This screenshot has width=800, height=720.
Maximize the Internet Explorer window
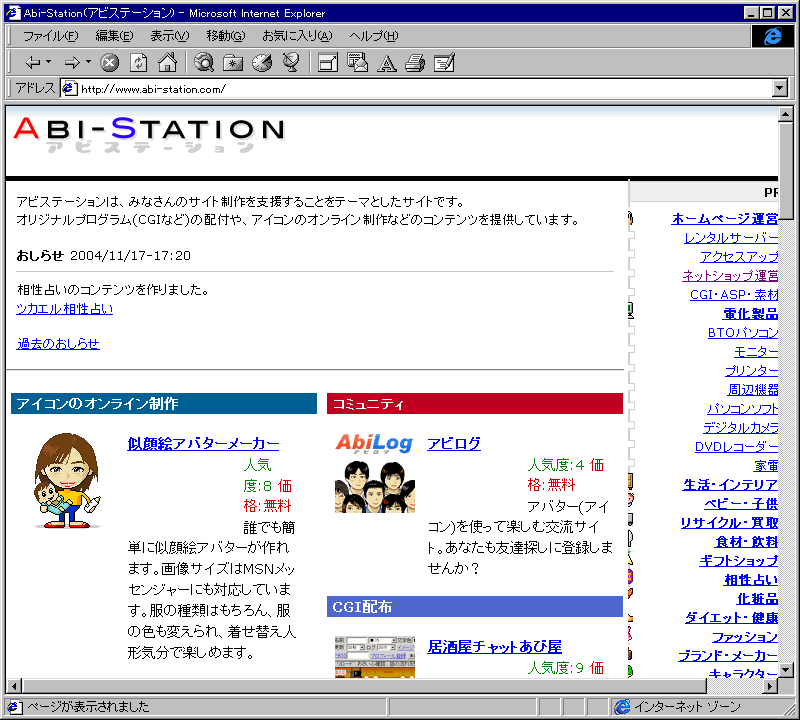[767, 13]
